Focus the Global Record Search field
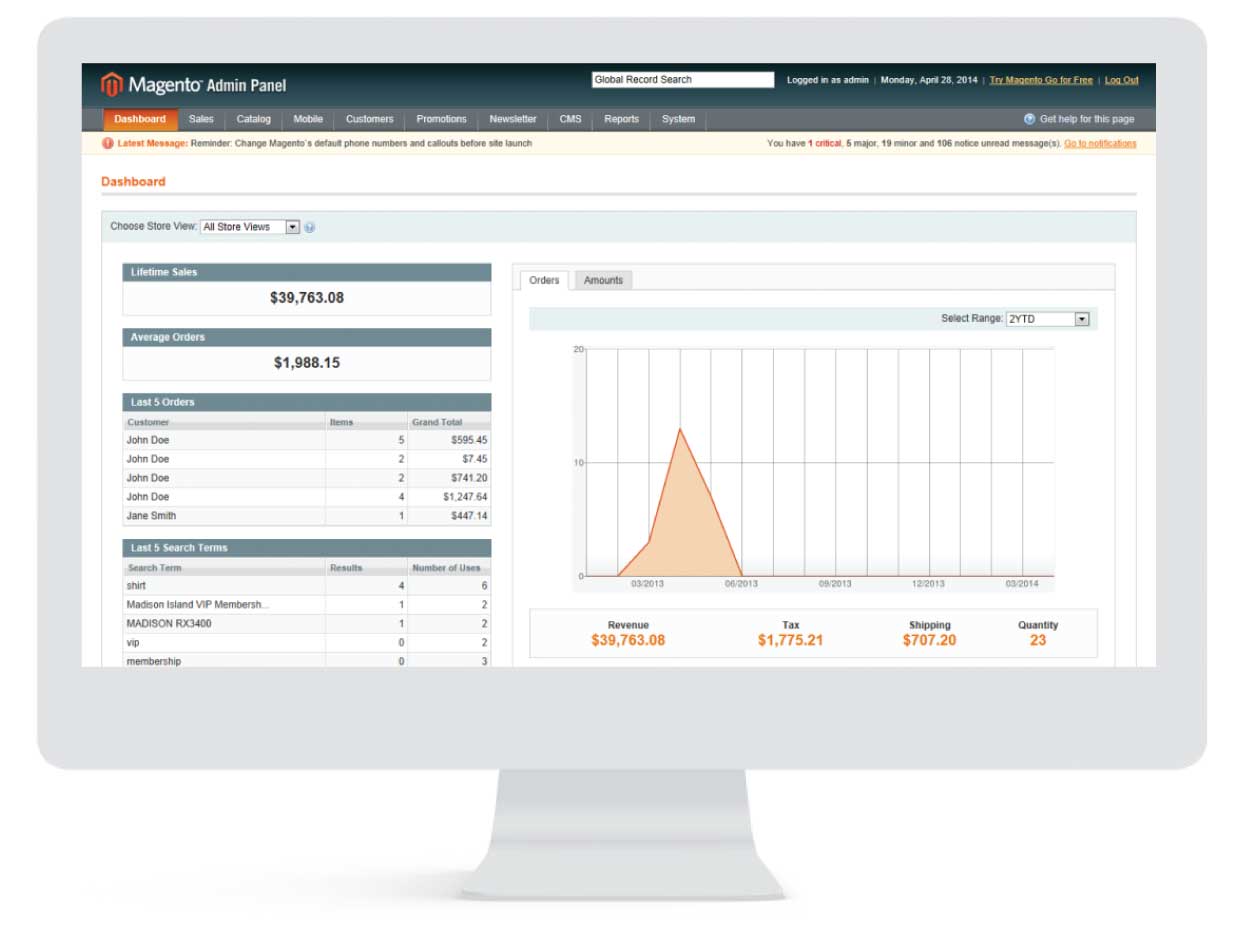 click(x=682, y=80)
